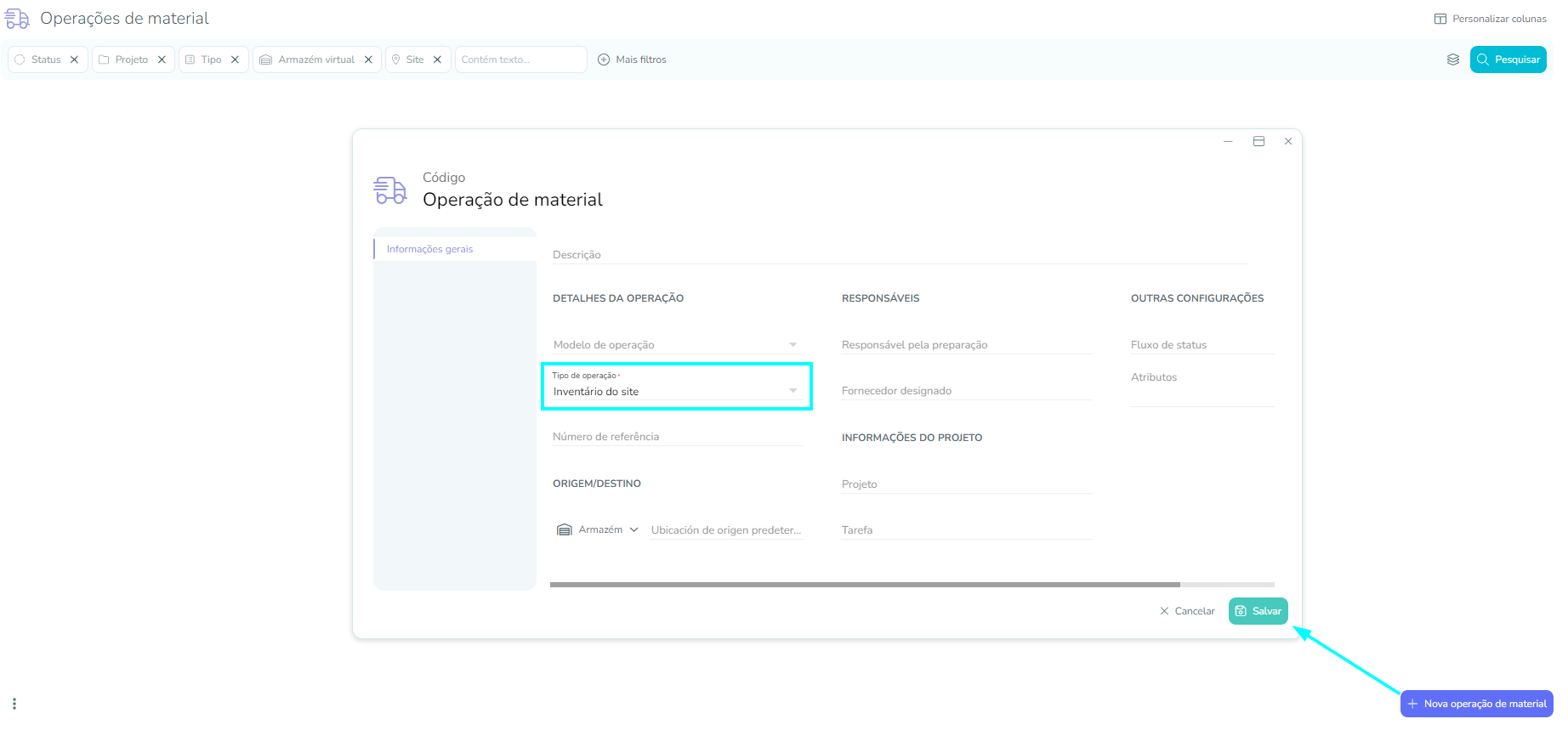Cancel the material operation dialog

click(x=1187, y=611)
